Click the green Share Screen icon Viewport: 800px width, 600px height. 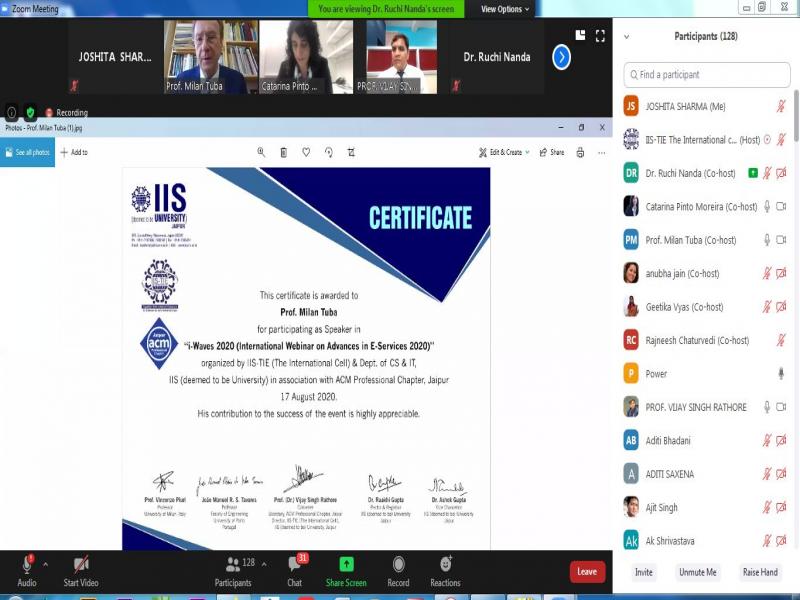[x=346, y=566]
